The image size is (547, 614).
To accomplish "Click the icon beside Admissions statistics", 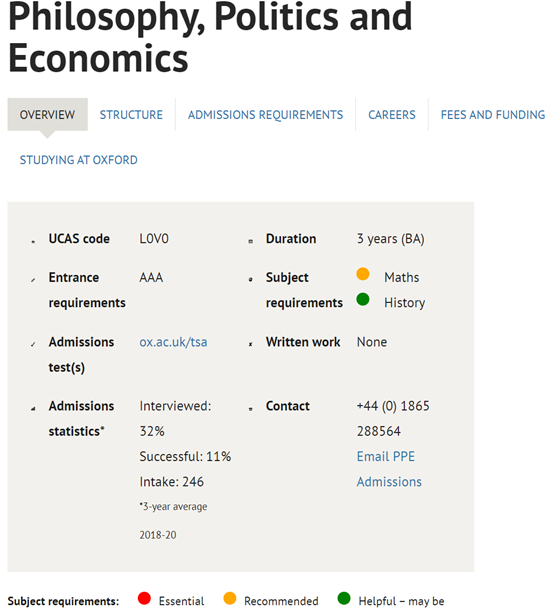I will [x=33, y=409].
